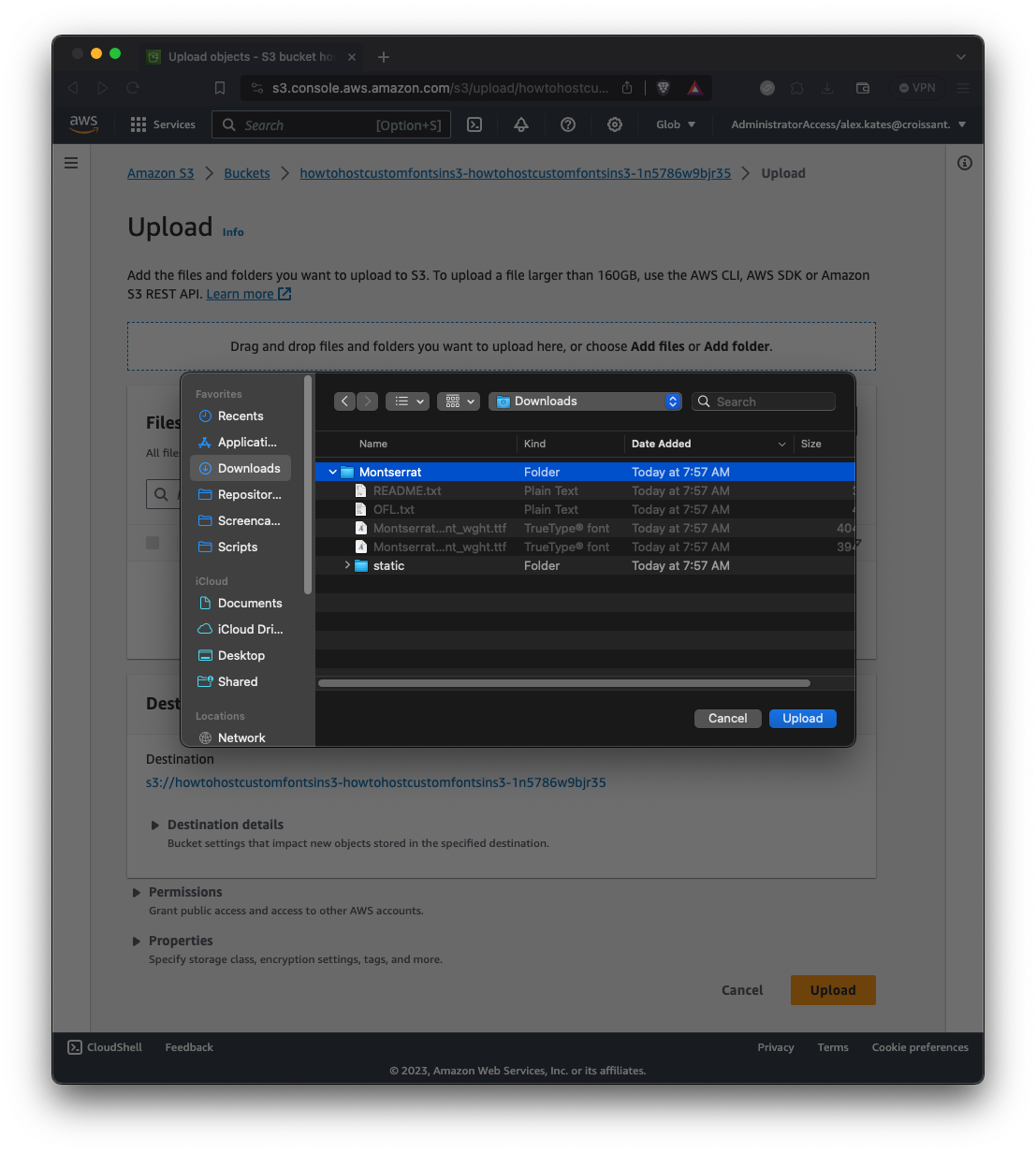Open the Feedback link in the footer

tap(189, 1047)
